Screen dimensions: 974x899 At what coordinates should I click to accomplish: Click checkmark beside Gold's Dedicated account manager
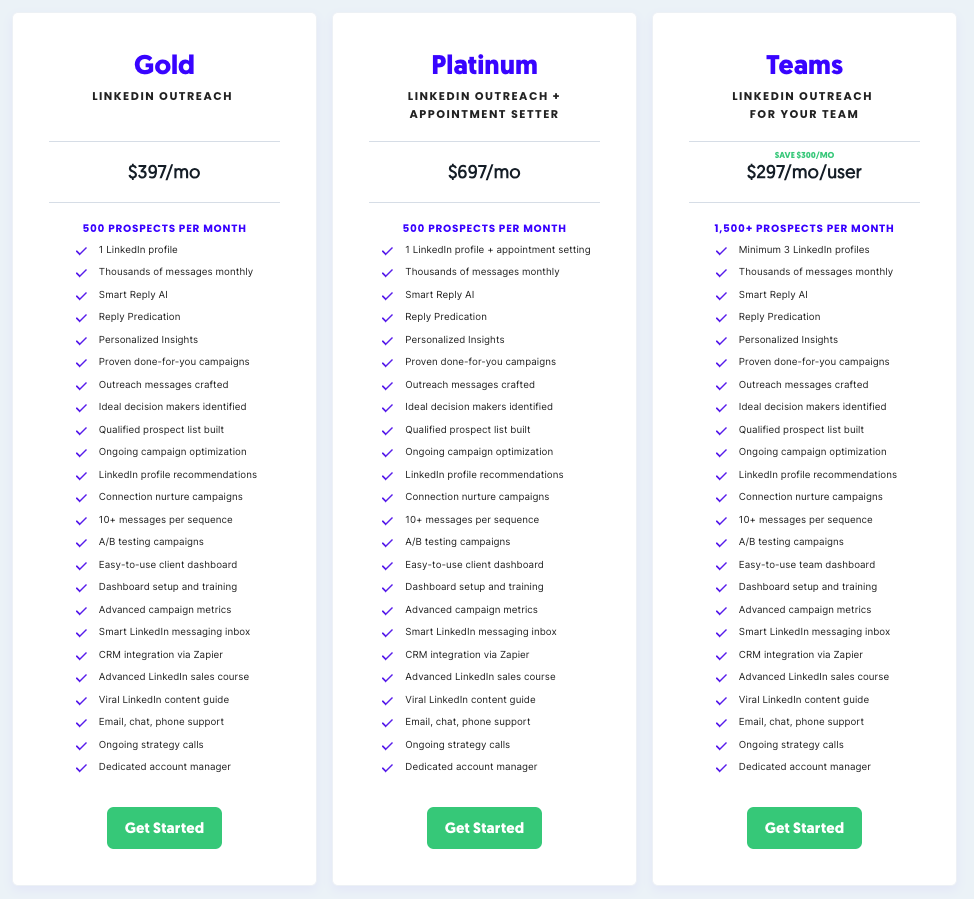pyautogui.click(x=81, y=768)
